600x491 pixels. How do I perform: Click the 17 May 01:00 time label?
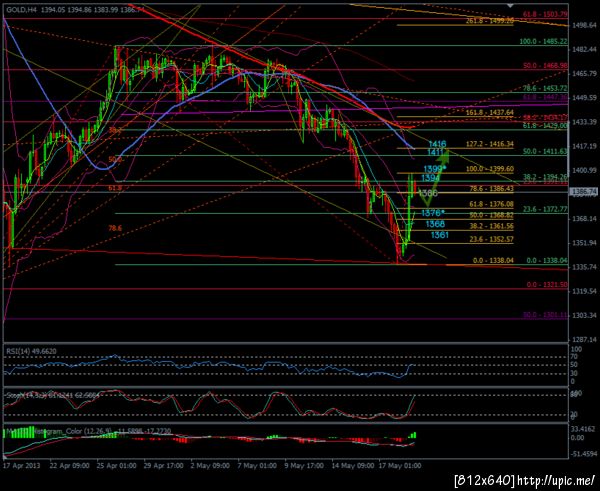click(x=401, y=466)
